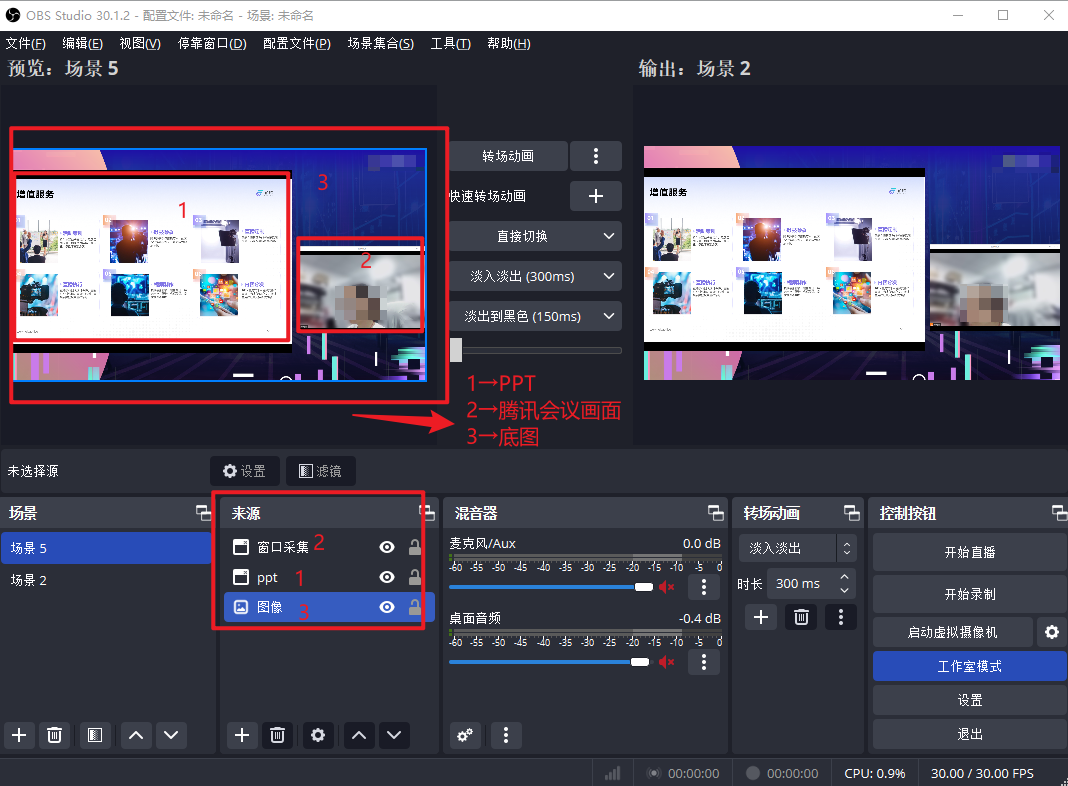Open the 桌面音频 three-dot options menu
The width and height of the screenshot is (1068, 786).
coord(704,662)
